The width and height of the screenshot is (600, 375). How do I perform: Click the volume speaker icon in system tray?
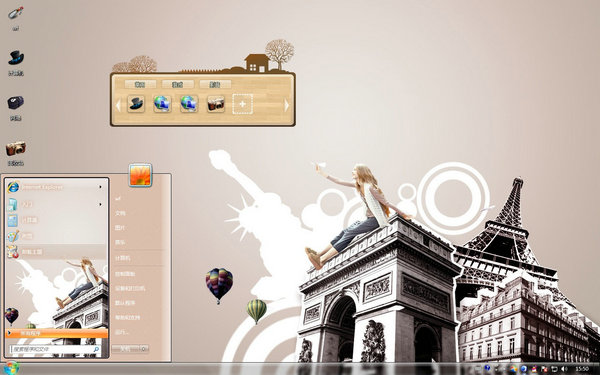(564, 369)
